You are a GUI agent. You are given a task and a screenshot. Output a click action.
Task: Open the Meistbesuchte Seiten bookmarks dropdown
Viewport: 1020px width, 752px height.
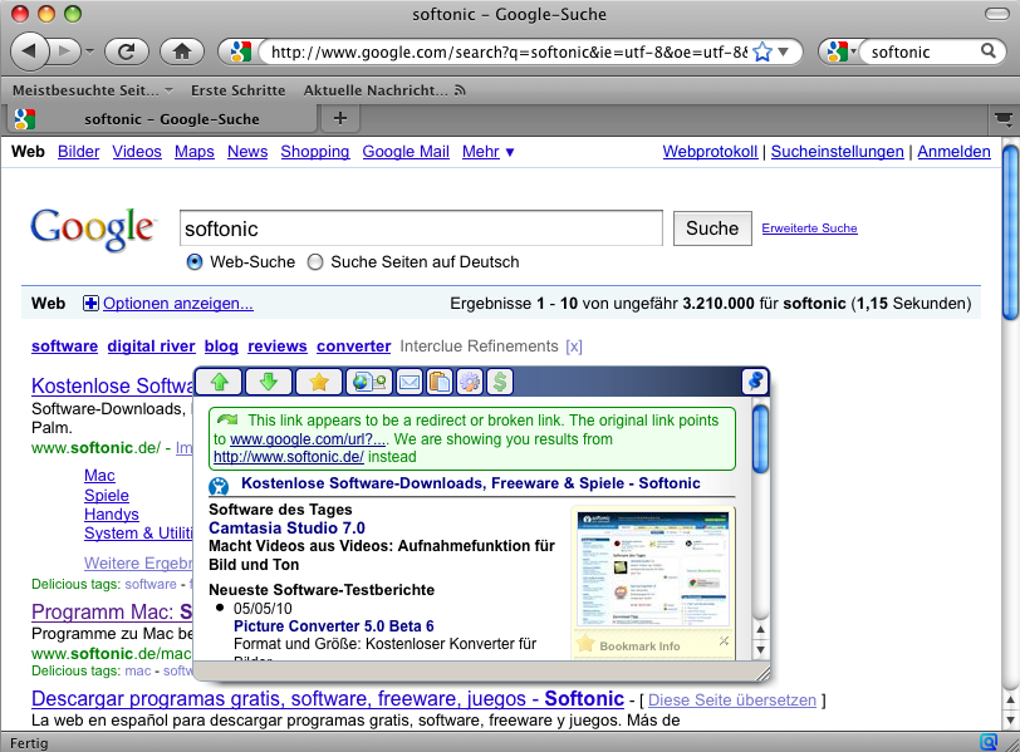[92, 90]
